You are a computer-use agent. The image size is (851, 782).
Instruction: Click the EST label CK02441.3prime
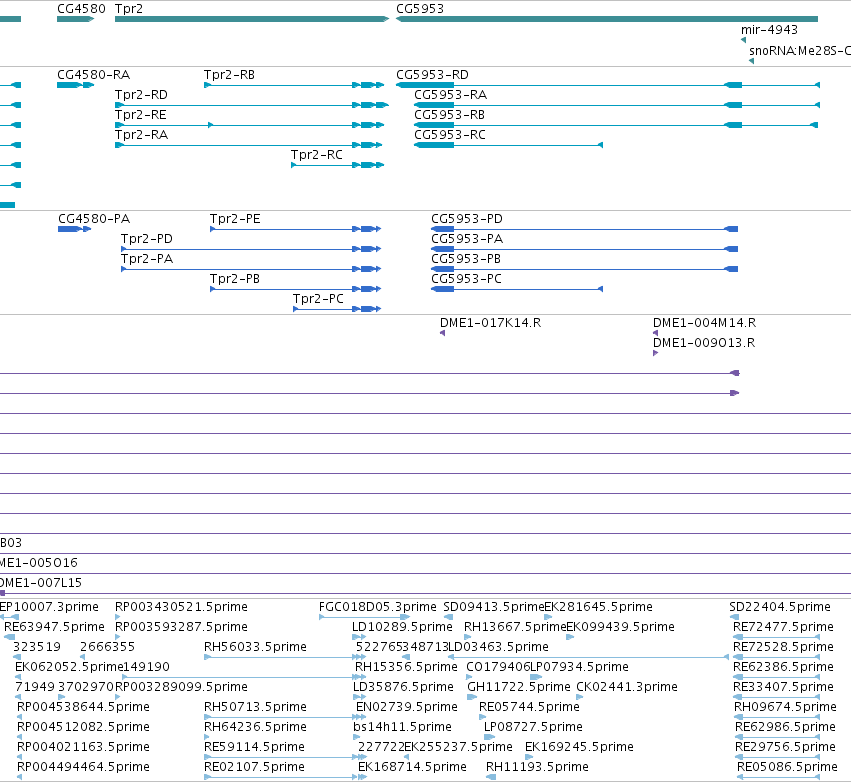627,687
